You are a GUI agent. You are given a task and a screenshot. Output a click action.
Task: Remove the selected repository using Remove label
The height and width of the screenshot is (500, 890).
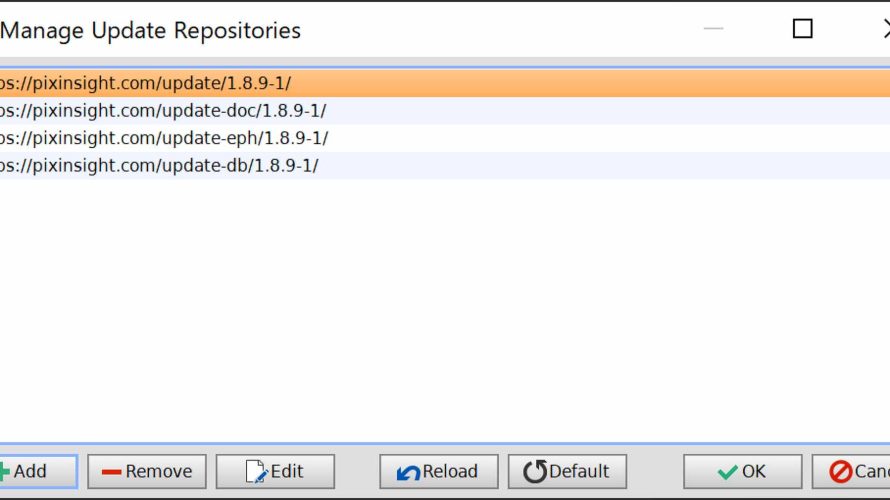pos(158,471)
